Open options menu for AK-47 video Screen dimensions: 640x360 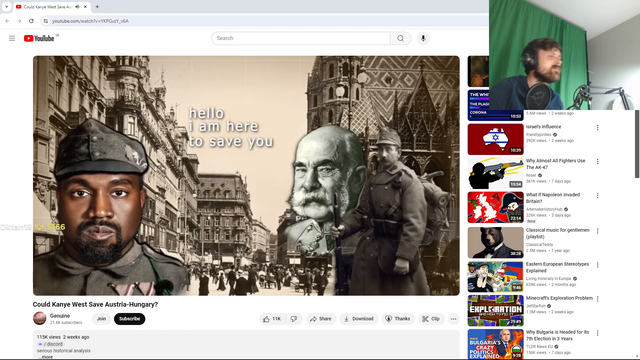coord(598,162)
